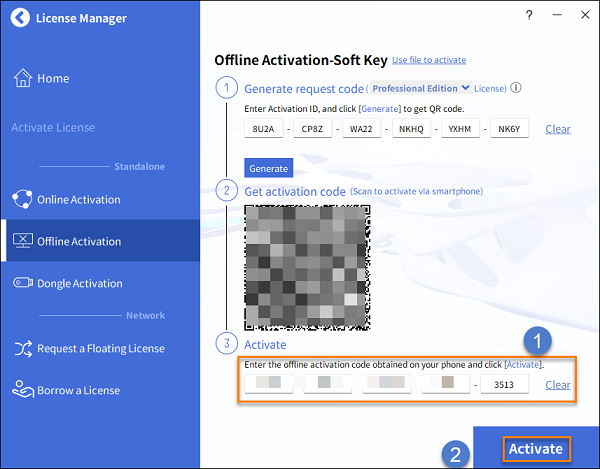Click the Offline Activation-Soft Key title

coord(301,60)
